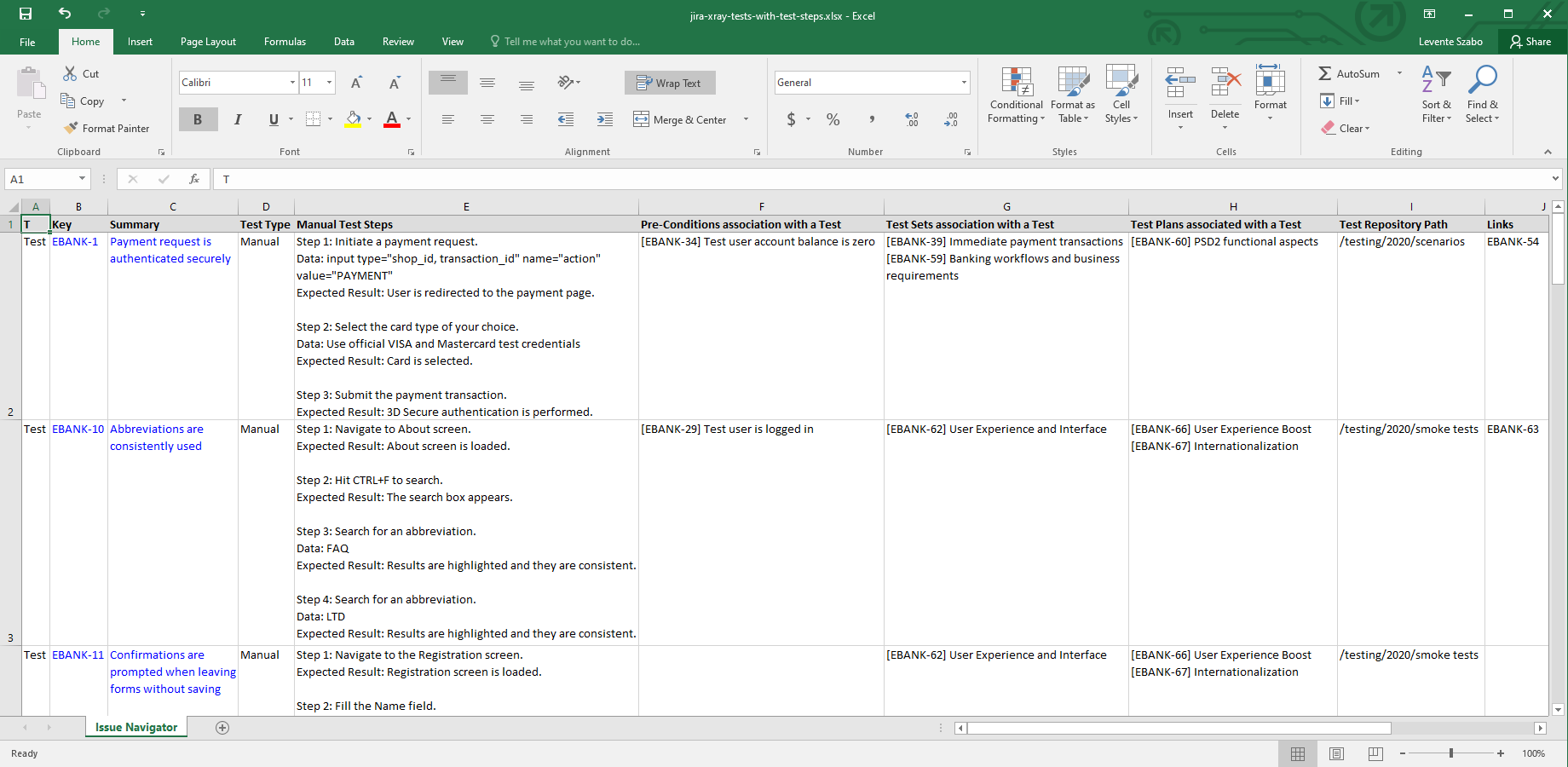Open the Merge & Center dropdown arrow
This screenshot has width=1568, height=767.
click(747, 120)
